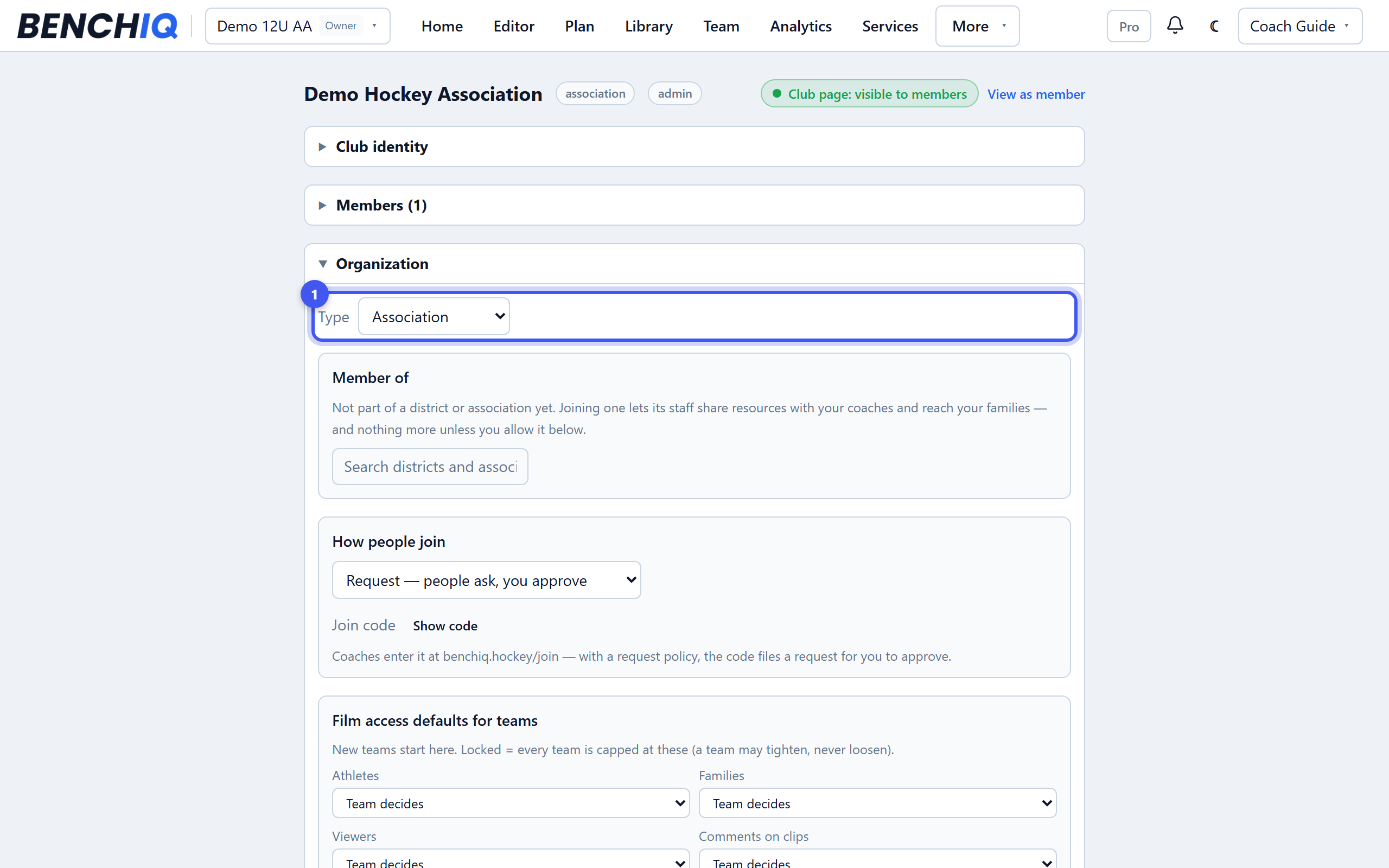The width and height of the screenshot is (1389, 868).
Task: Open the Demo 12U AA team switcher
Action: click(297, 26)
